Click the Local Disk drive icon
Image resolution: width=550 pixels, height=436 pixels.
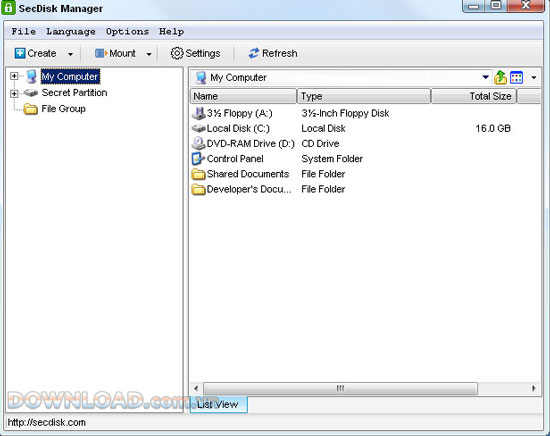[x=199, y=128]
